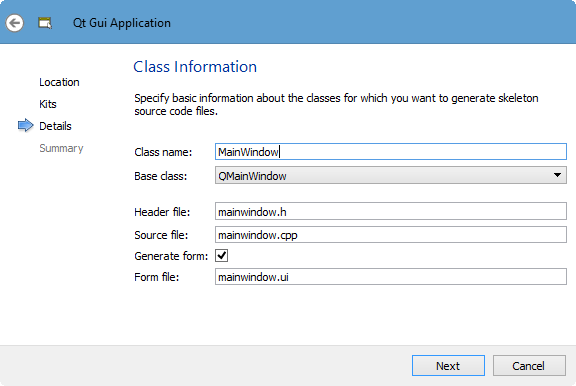Click the Cancel button
Image resolution: width=576 pixels, height=386 pixels.
tap(529, 365)
